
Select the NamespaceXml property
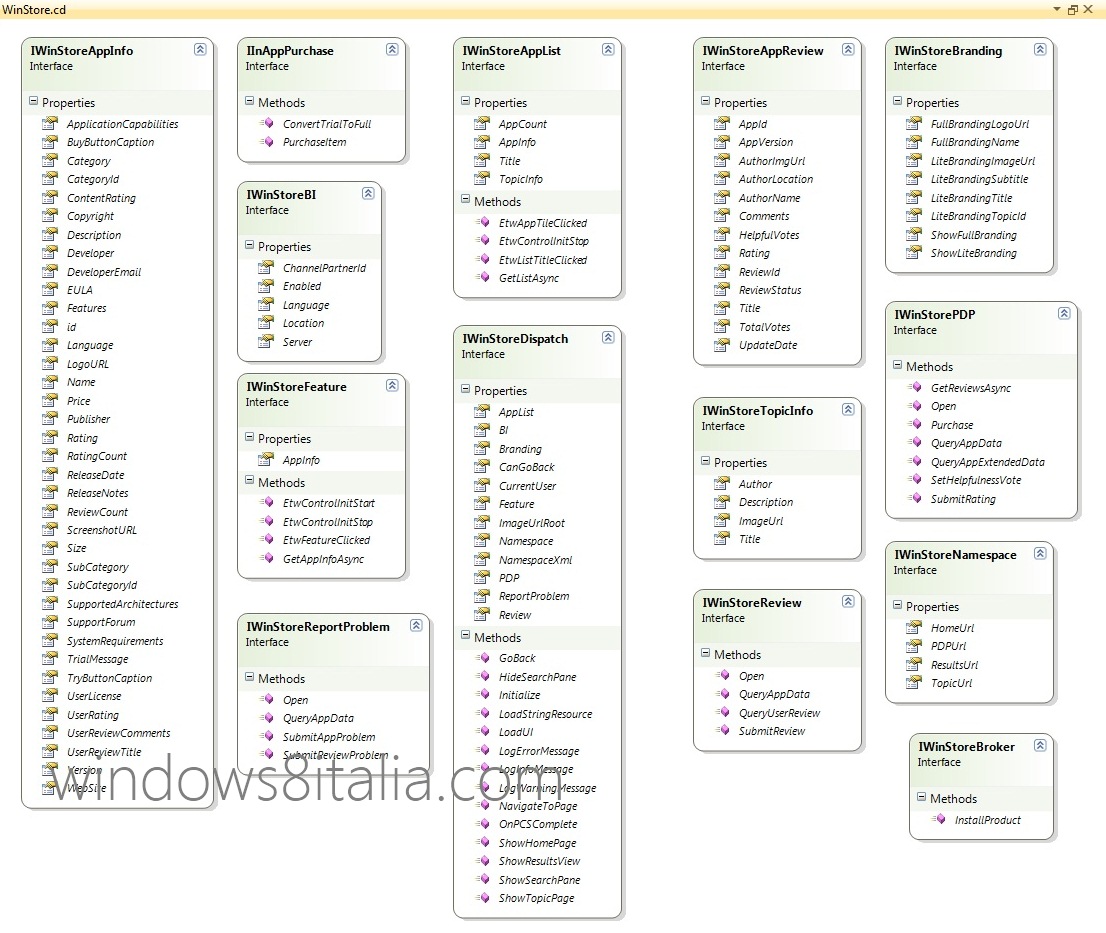click(x=535, y=559)
